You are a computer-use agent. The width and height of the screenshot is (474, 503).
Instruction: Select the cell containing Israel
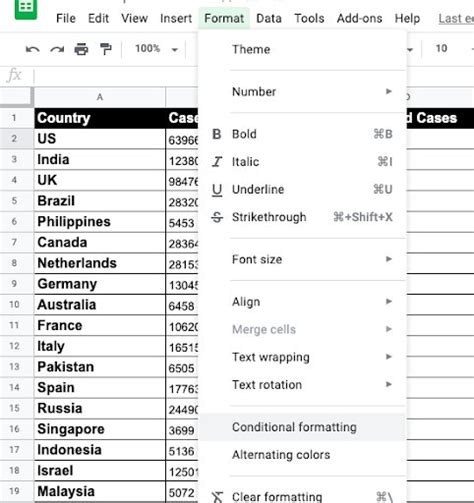(x=100, y=471)
